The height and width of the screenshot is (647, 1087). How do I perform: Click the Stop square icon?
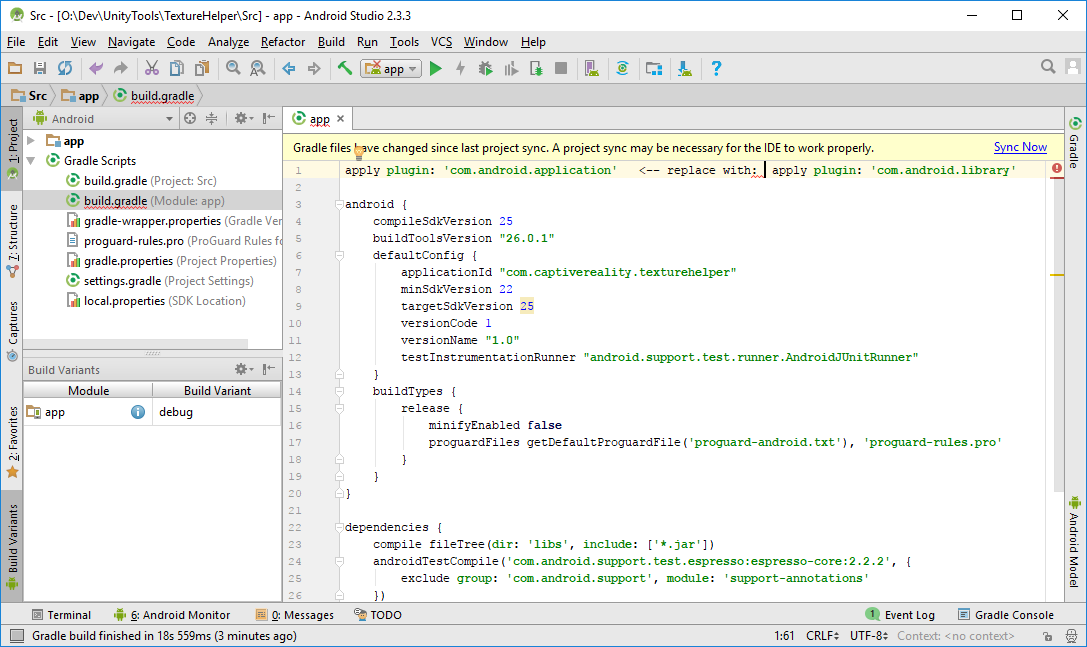point(561,68)
